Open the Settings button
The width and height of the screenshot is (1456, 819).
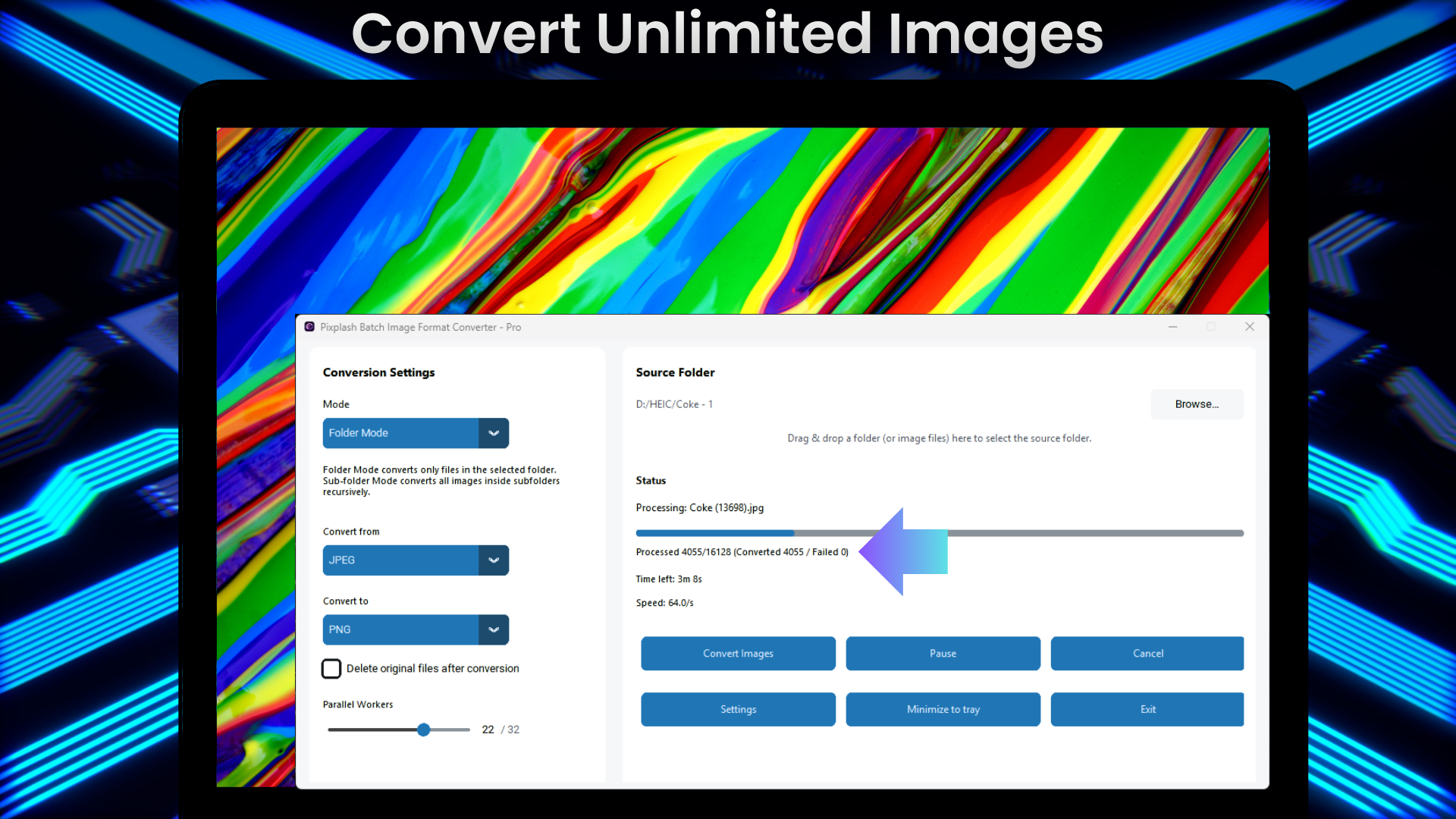pos(738,710)
